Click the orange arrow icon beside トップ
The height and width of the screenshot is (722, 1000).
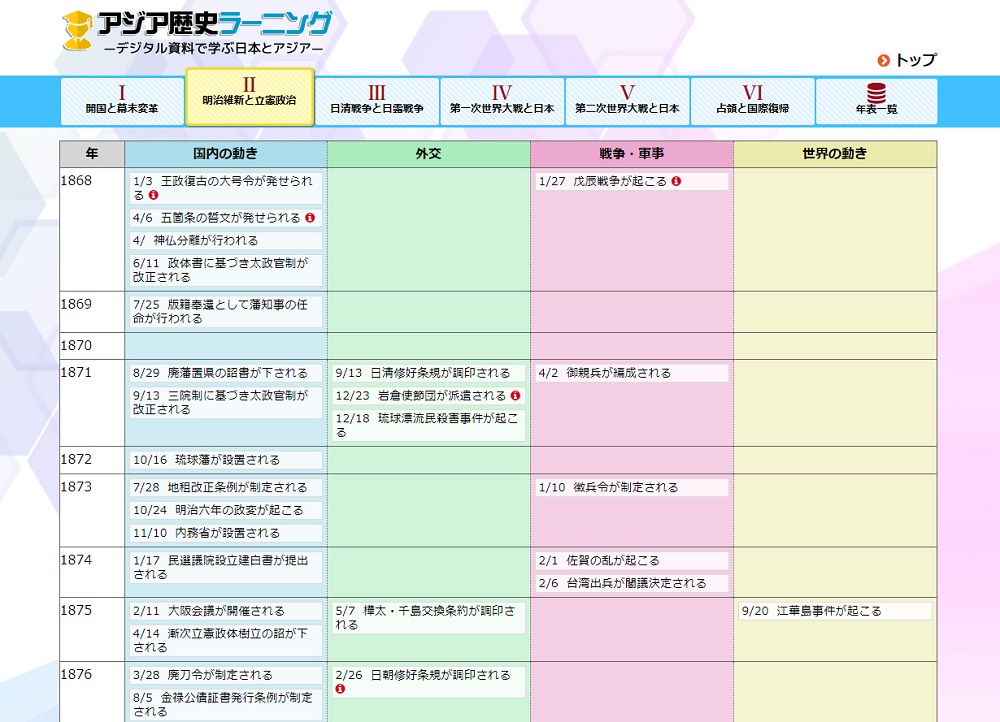[x=883, y=61]
